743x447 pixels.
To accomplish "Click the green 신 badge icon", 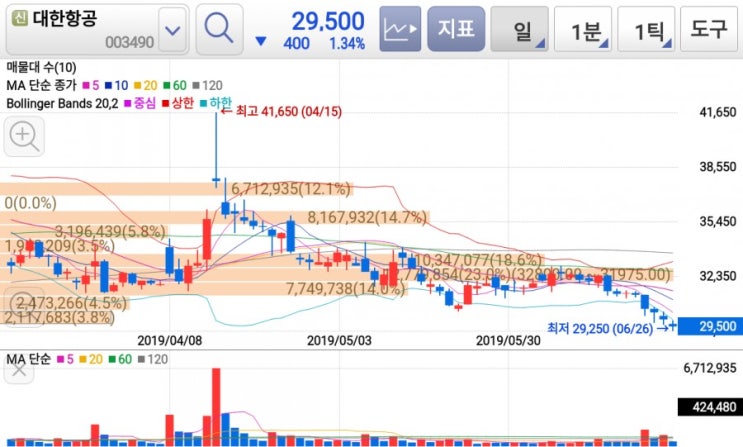I will coord(19,18).
